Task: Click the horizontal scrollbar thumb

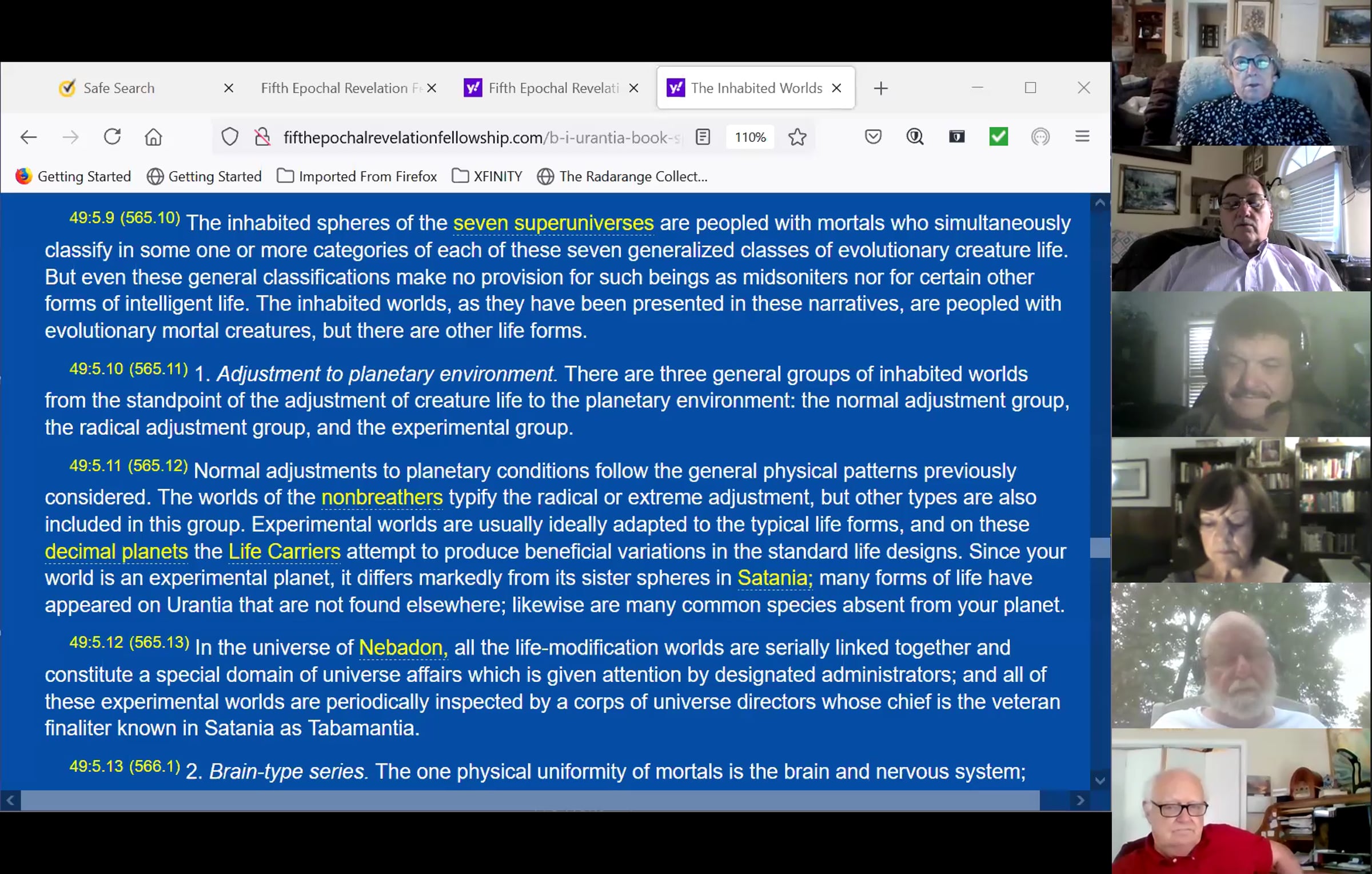Action: click(x=531, y=800)
